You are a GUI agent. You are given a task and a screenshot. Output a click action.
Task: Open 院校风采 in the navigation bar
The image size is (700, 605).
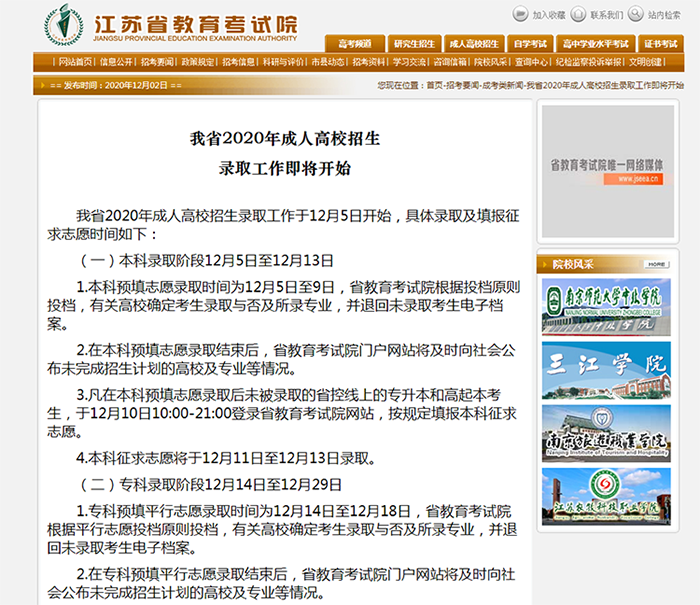[x=491, y=62]
